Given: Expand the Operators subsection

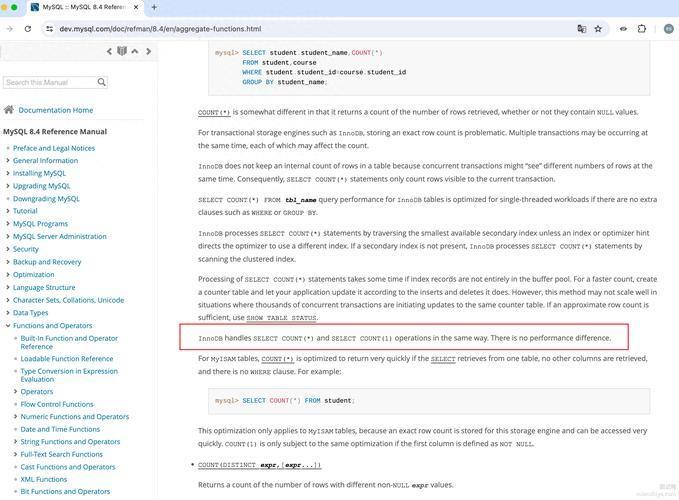Looking at the screenshot, I should pos(15,391).
